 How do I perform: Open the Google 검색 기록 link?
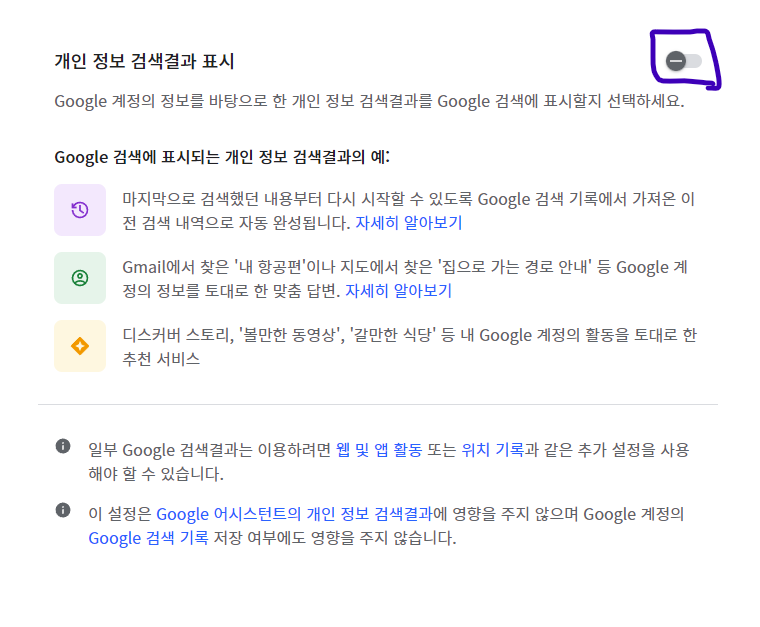[148, 538]
